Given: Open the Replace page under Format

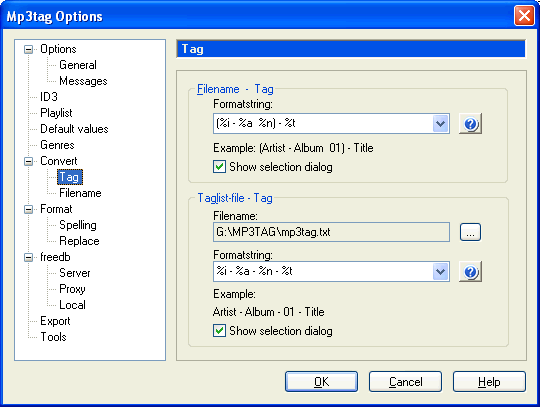Looking at the screenshot, I should click(x=79, y=241).
